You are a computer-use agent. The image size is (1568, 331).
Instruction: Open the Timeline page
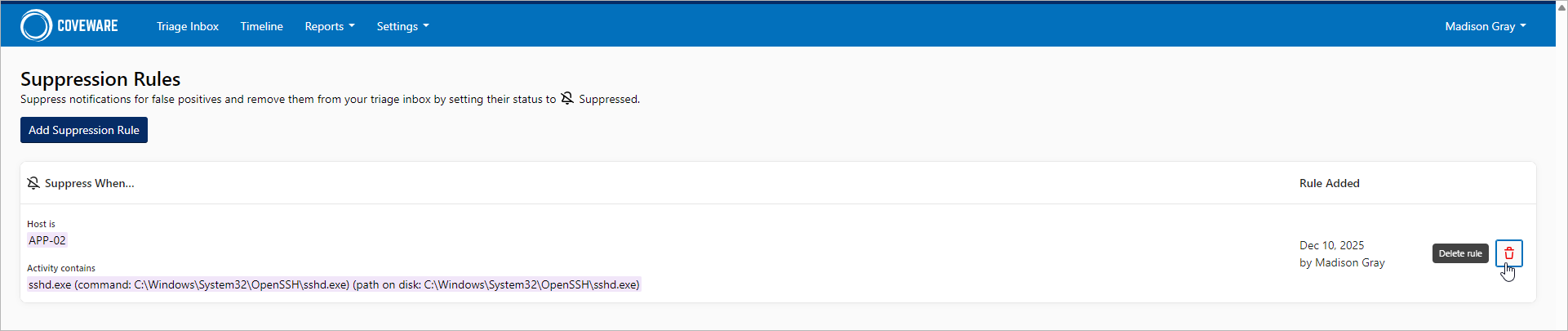[261, 26]
